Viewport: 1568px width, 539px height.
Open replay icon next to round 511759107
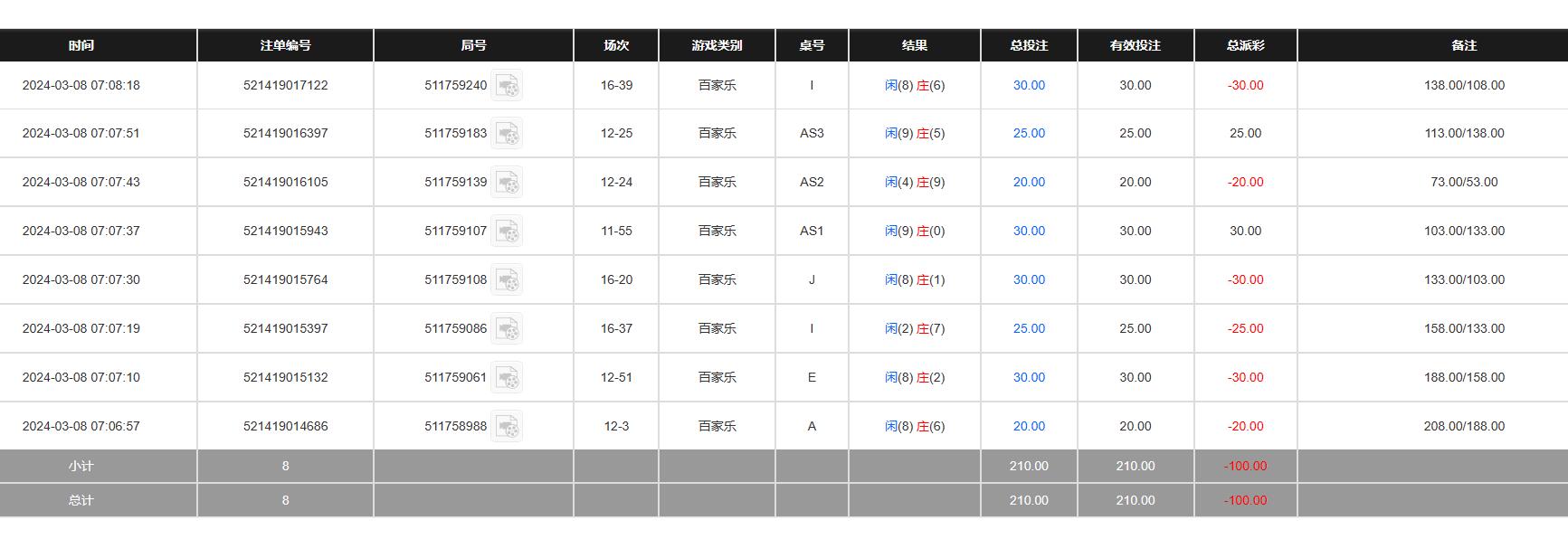(x=507, y=232)
